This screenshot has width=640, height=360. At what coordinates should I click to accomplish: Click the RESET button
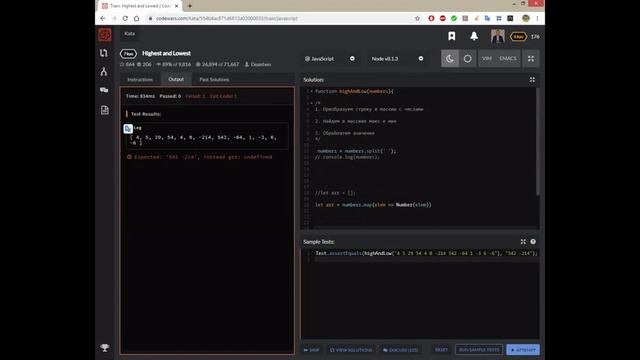(x=441, y=350)
